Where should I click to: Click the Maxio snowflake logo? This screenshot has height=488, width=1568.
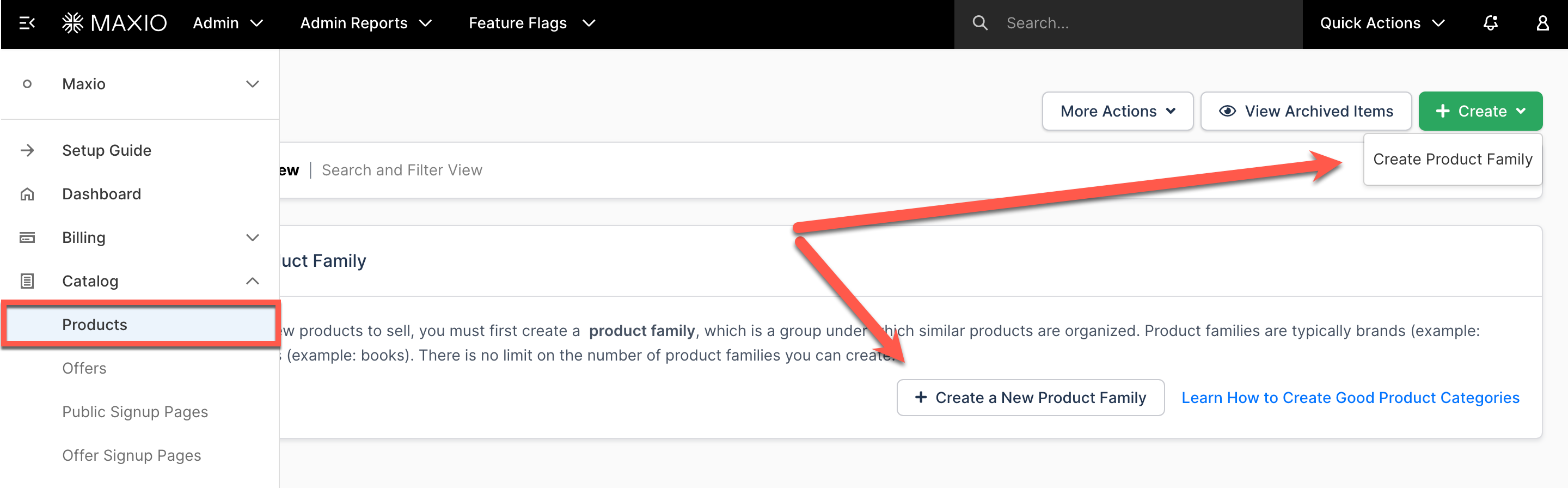72,23
